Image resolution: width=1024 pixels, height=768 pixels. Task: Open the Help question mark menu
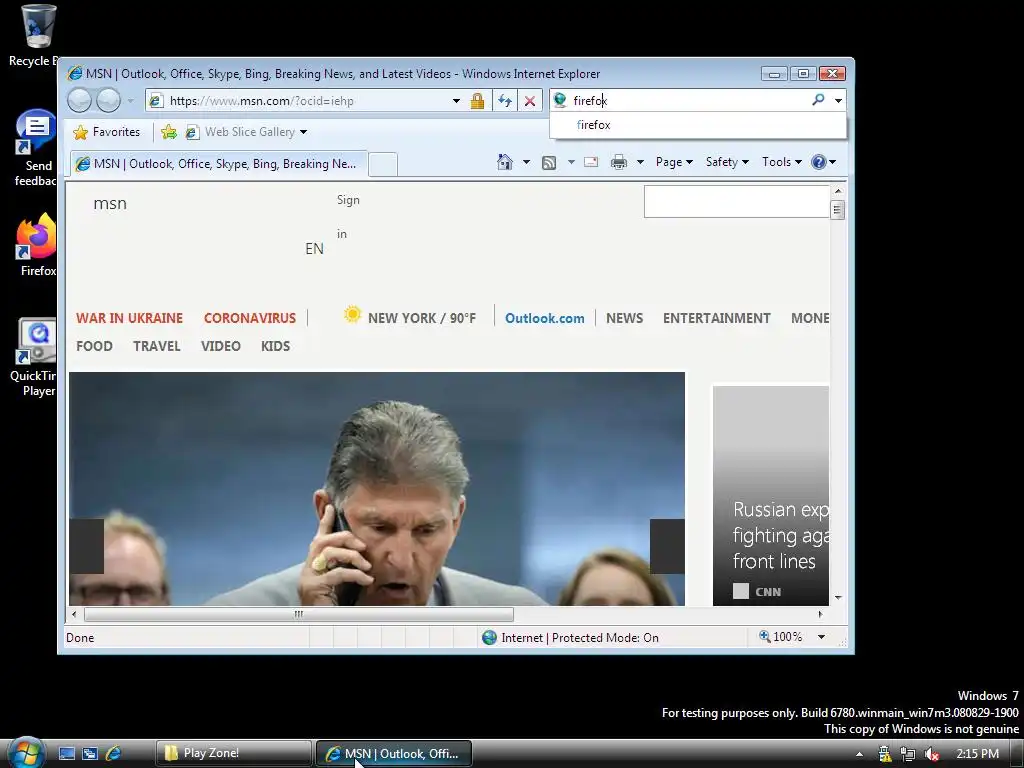click(823, 162)
